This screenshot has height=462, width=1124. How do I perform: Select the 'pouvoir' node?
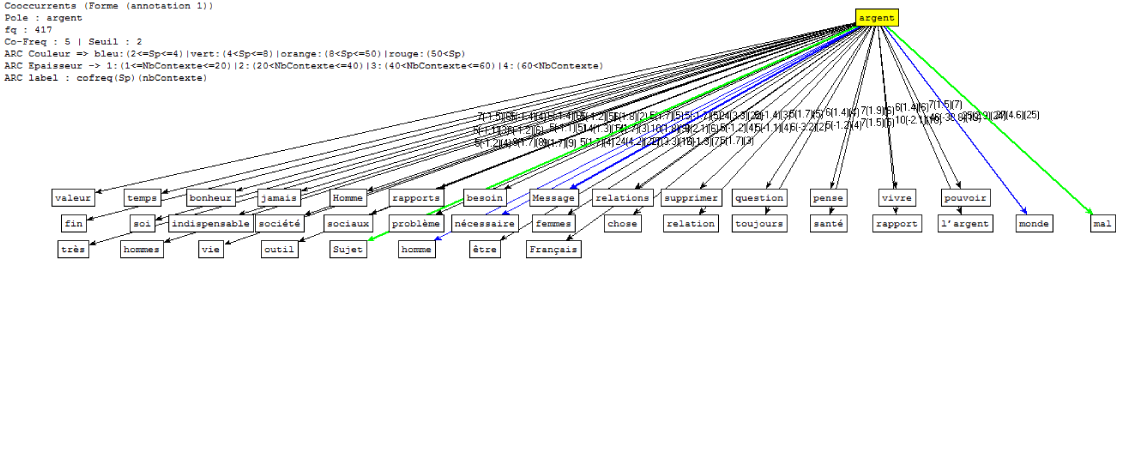[966, 197]
